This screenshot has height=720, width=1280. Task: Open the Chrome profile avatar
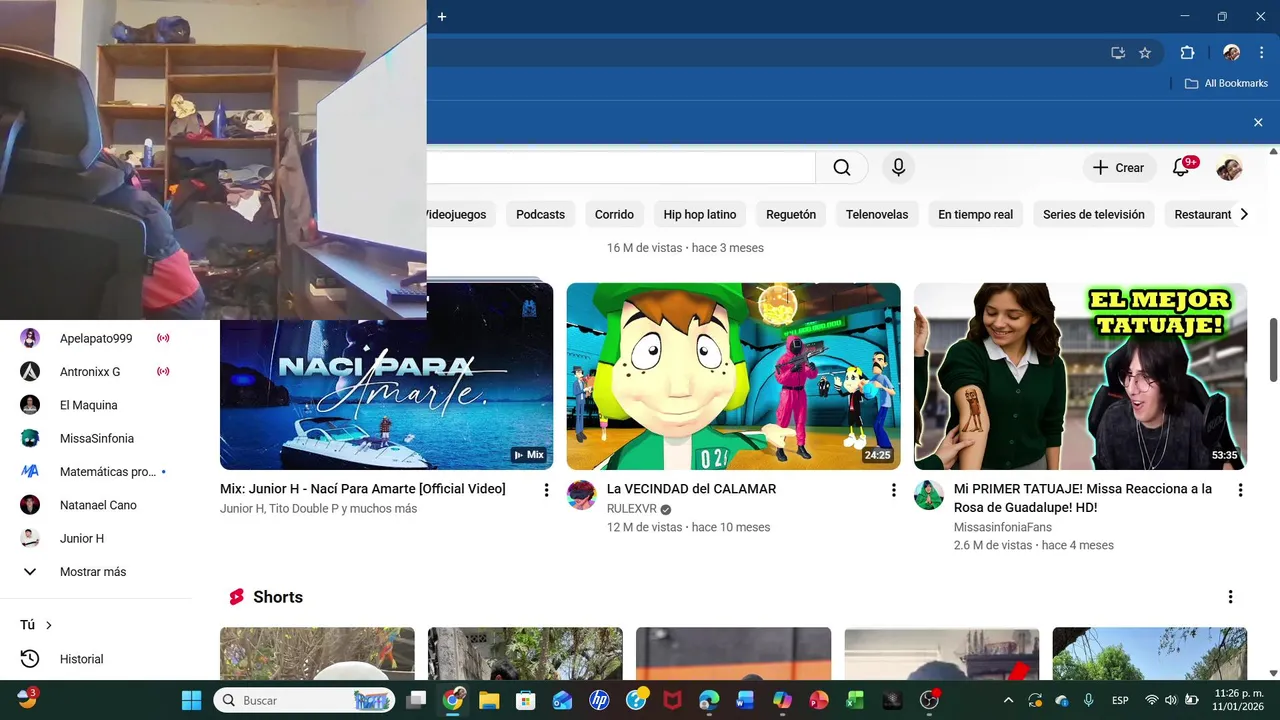(1231, 53)
